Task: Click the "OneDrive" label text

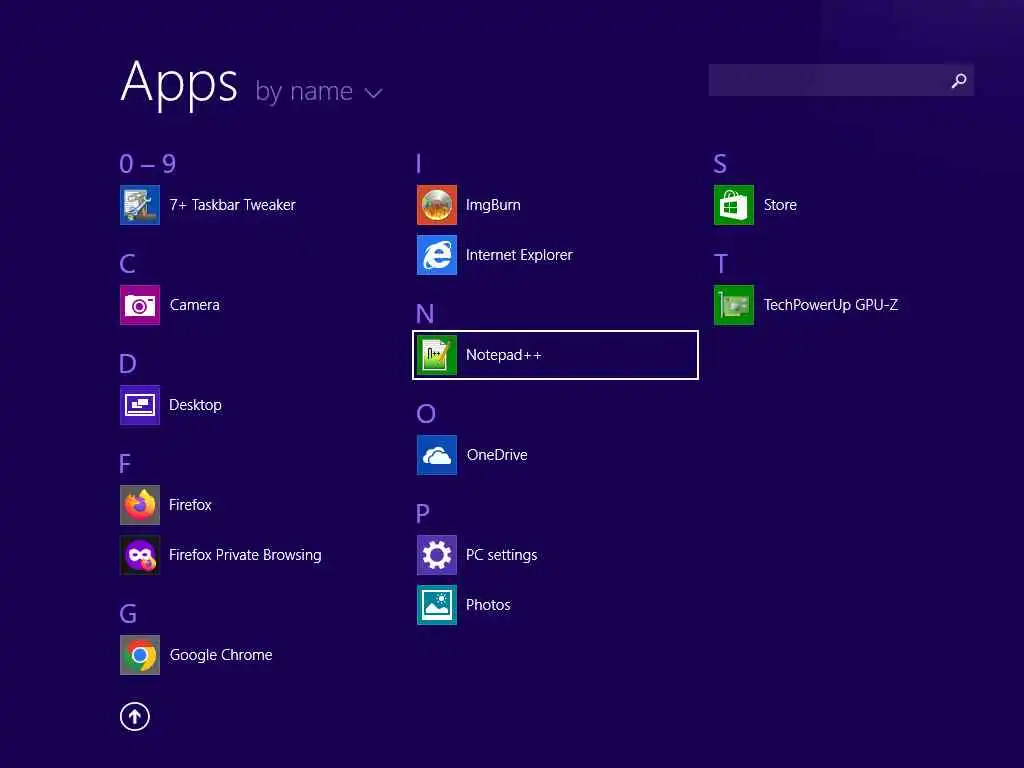Action: click(x=497, y=455)
